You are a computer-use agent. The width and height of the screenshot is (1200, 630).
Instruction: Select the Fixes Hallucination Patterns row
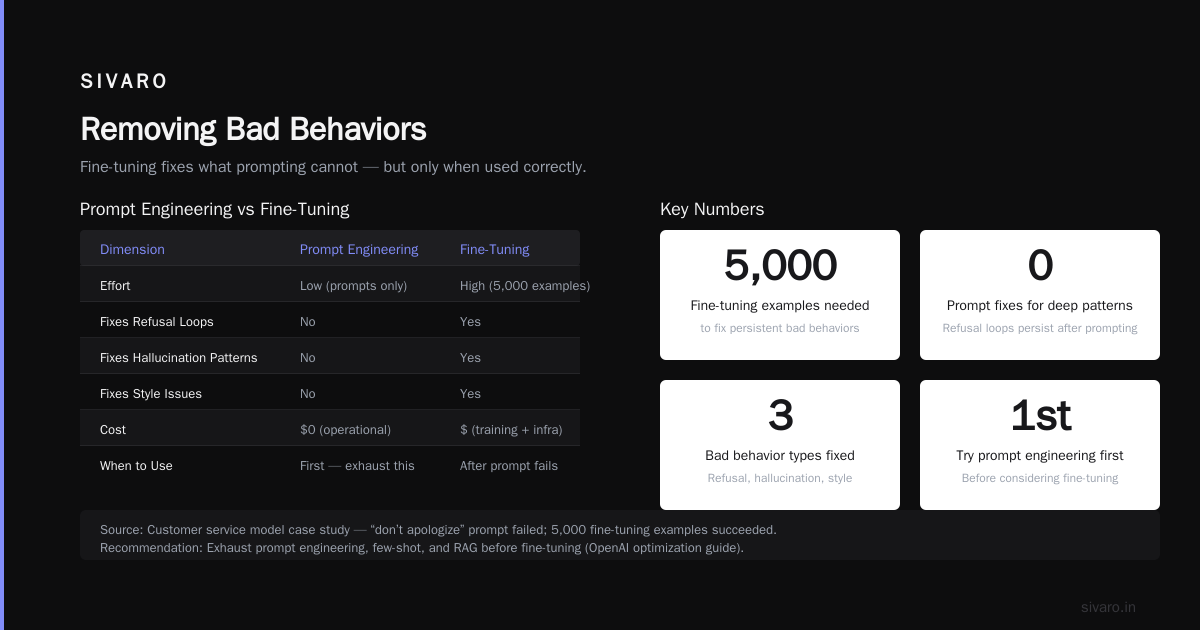pos(330,358)
